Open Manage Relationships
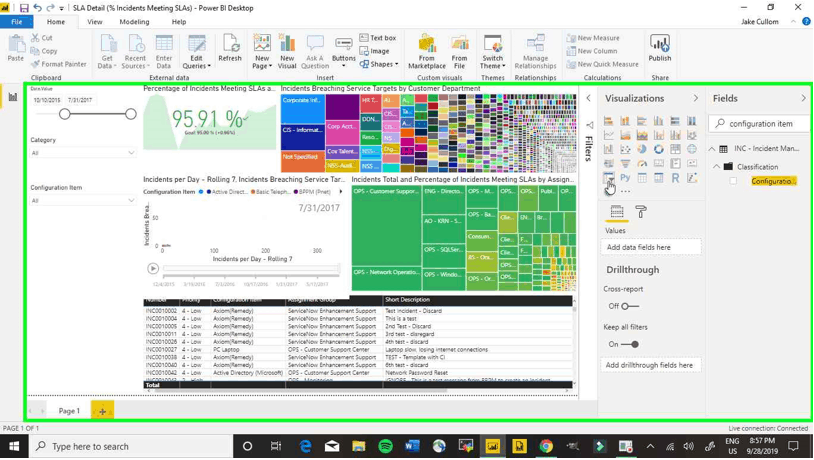The height and width of the screenshot is (460, 814). [535, 51]
